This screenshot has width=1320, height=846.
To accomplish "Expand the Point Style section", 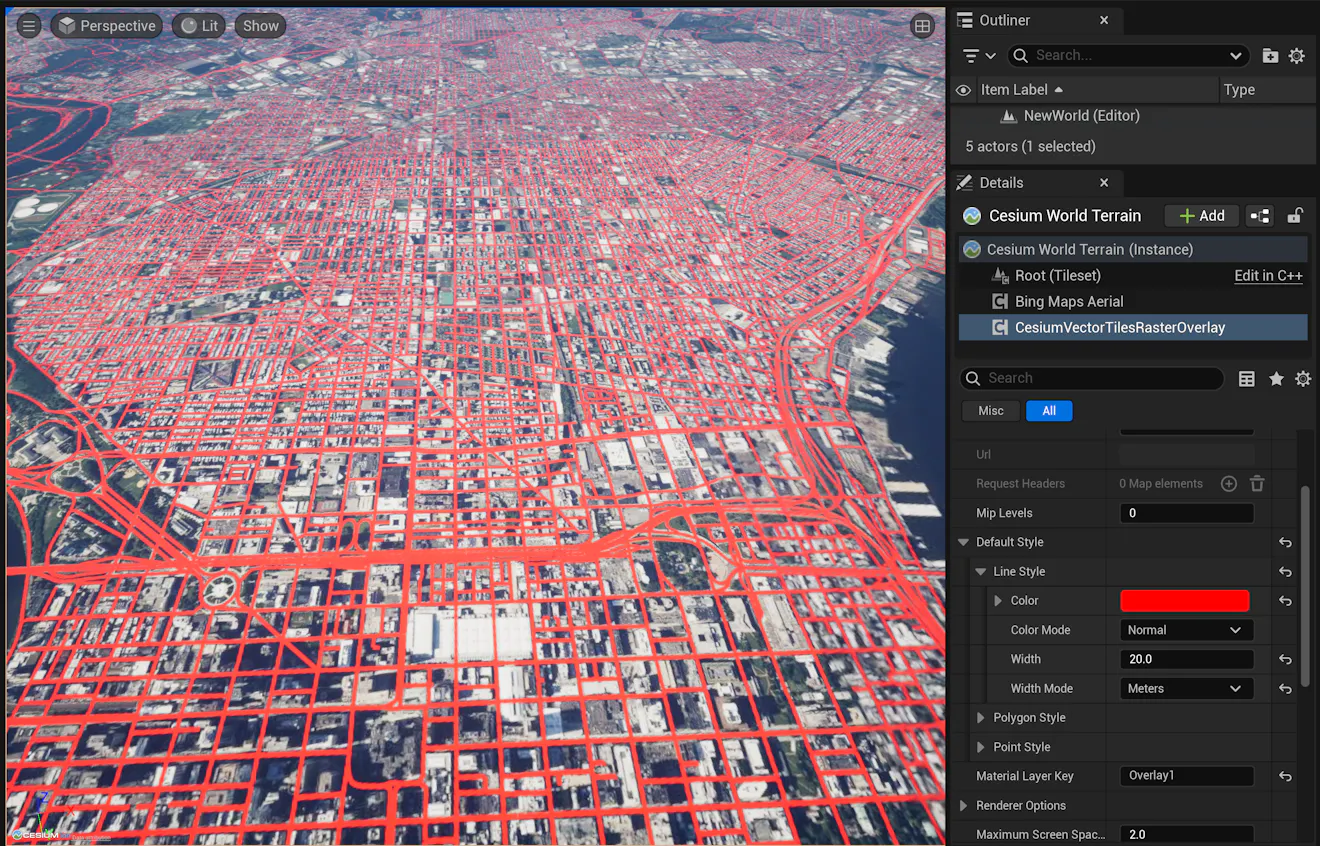I will (x=981, y=747).
